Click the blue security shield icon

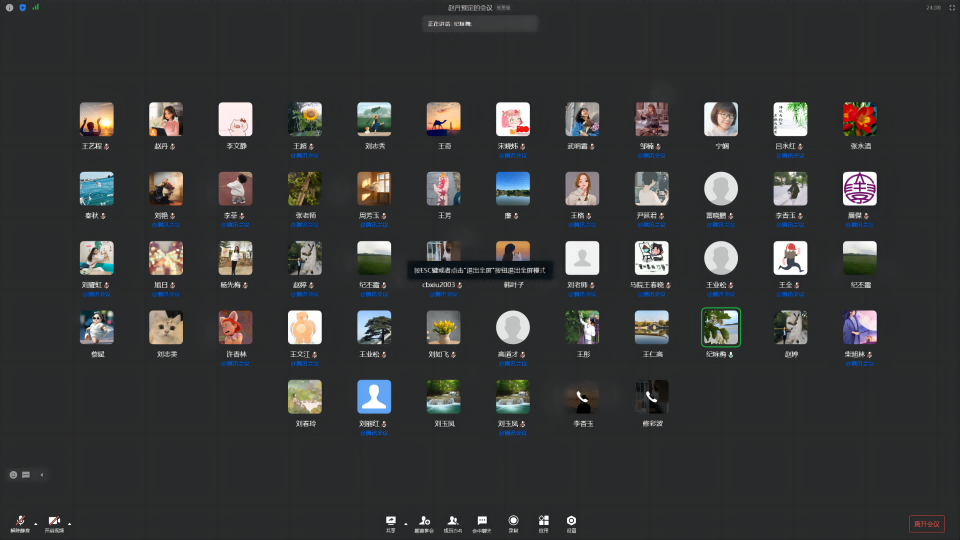coord(23,7)
